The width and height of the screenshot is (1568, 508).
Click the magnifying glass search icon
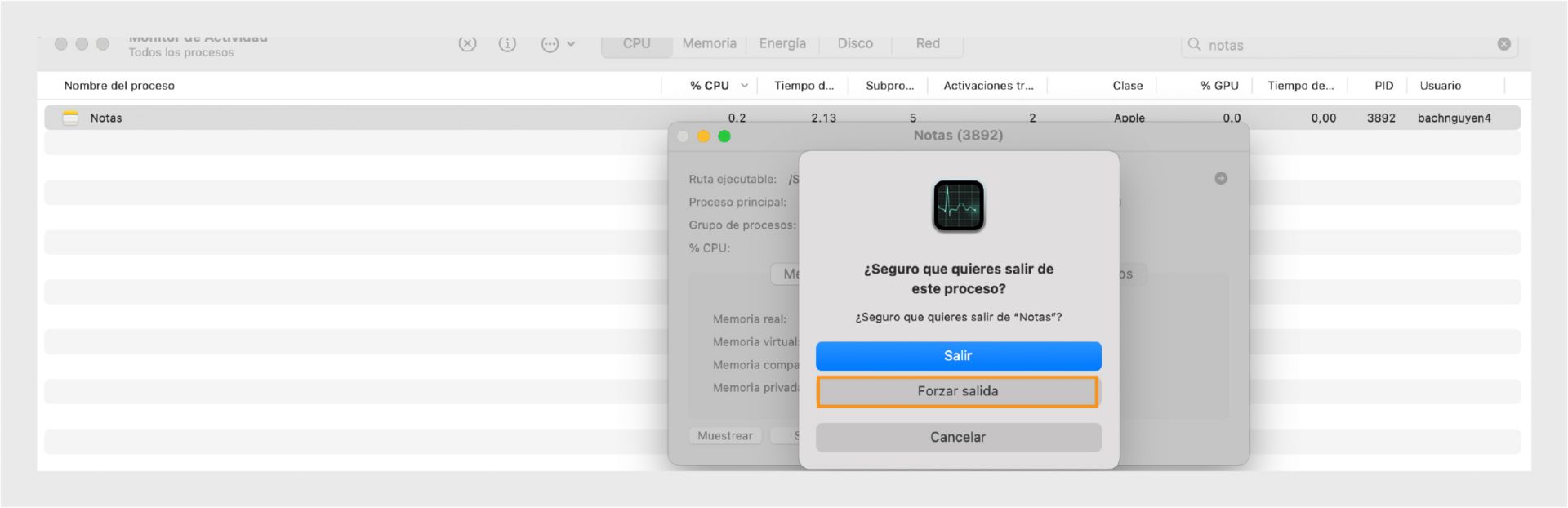pos(1194,44)
